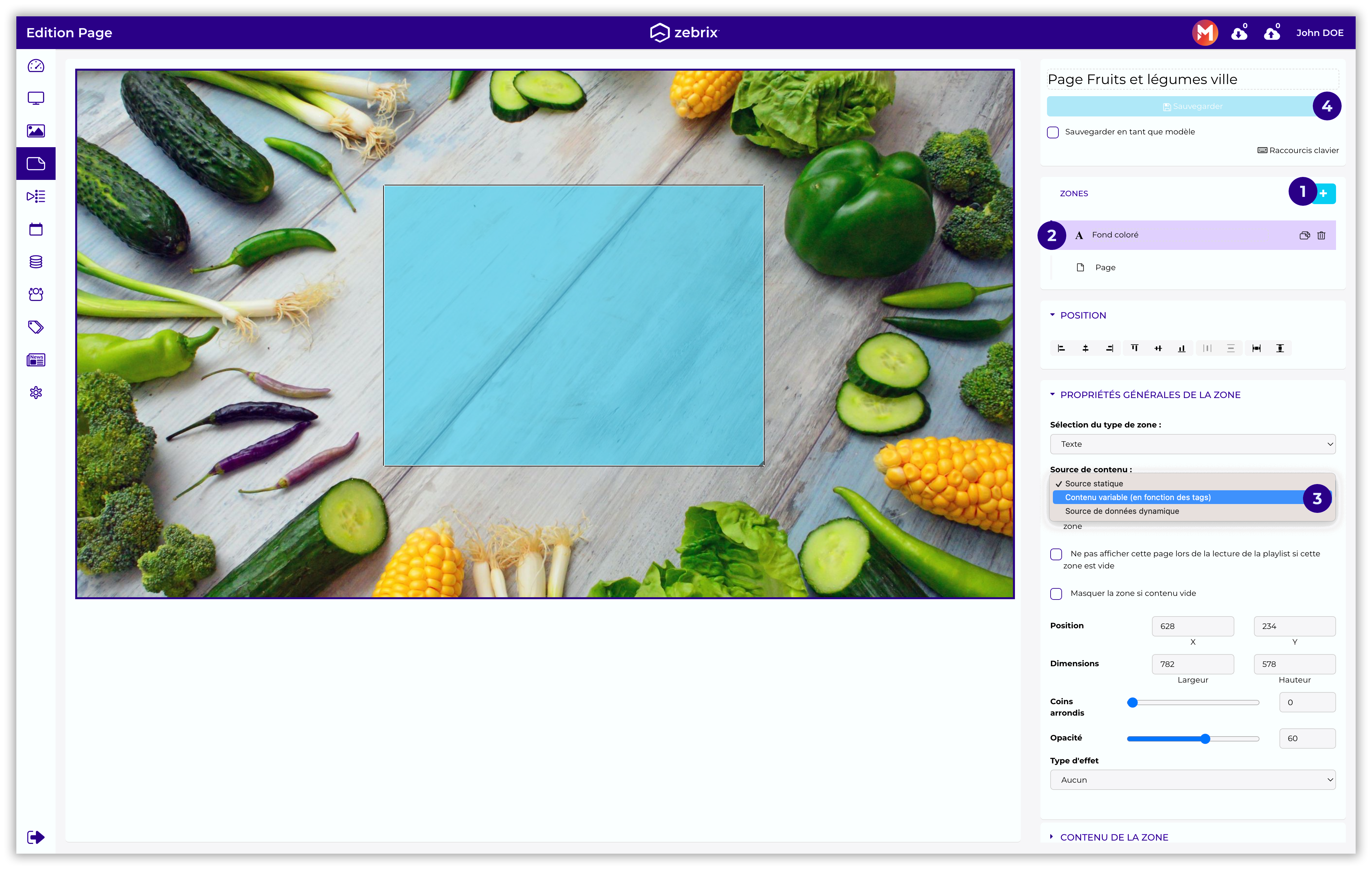Check Masquer la zone si contenu vide
Image resolution: width=1372 pixels, height=870 pixels.
(x=1056, y=594)
